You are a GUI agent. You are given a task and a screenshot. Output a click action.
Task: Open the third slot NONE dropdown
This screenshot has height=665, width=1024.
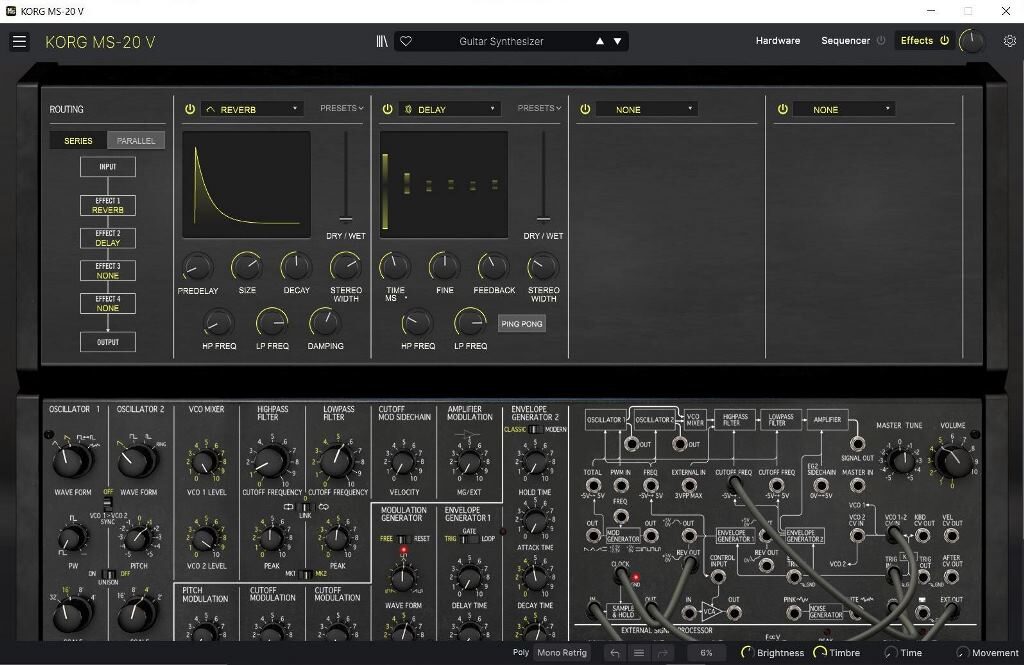(x=648, y=109)
